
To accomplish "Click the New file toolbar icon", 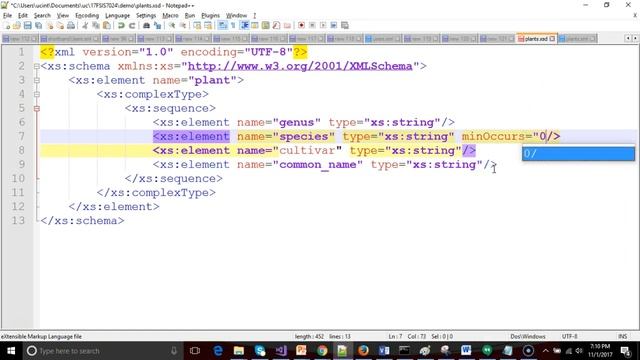I will (7, 25).
